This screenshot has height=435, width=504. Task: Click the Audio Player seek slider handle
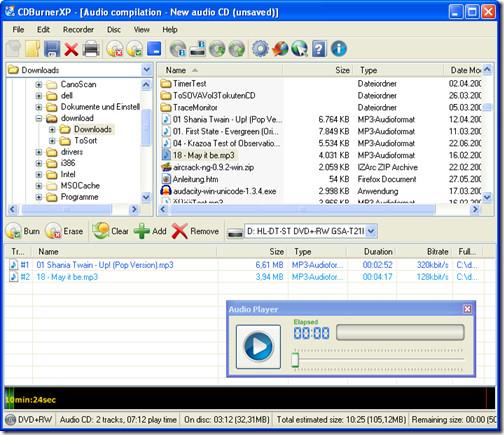tap(295, 360)
